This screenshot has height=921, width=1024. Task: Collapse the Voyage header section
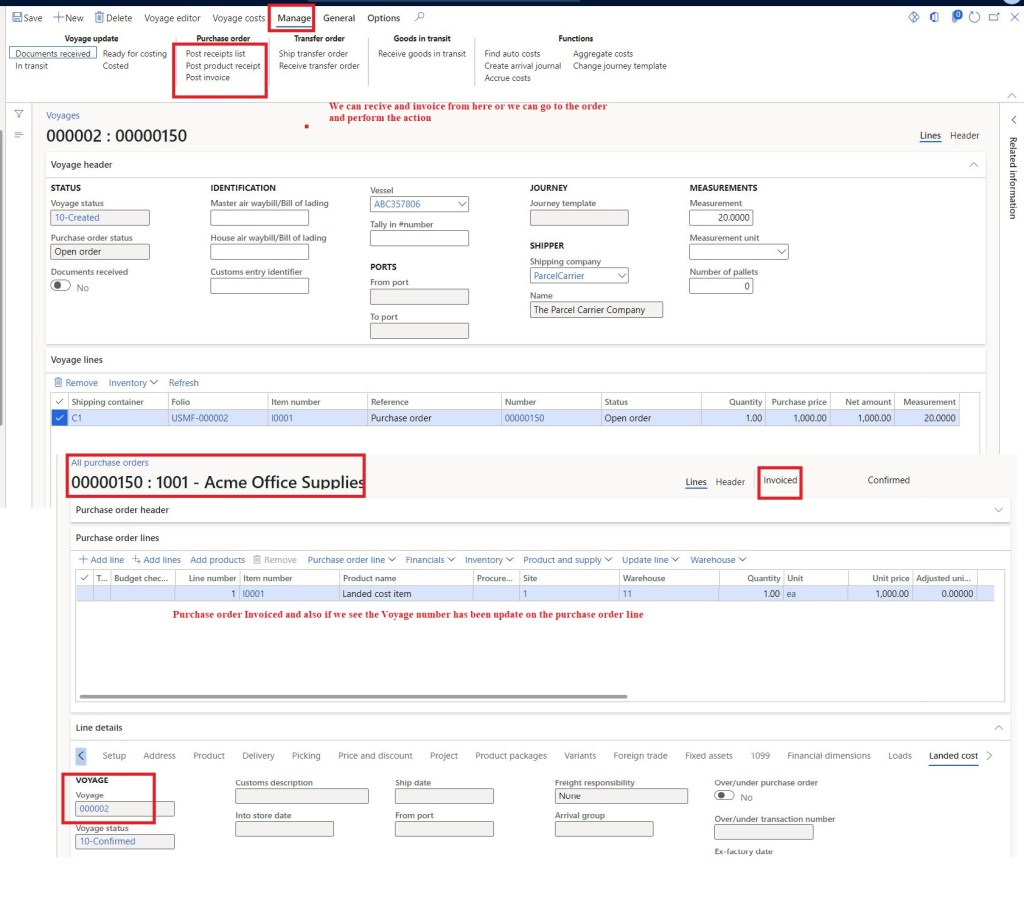[973, 164]
